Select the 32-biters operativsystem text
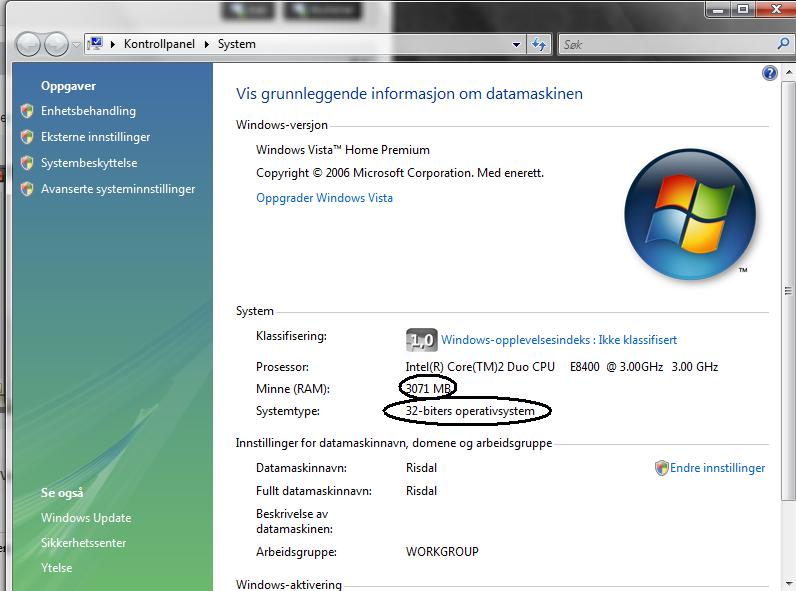The image size is (796, 591). tap(470, 411)
